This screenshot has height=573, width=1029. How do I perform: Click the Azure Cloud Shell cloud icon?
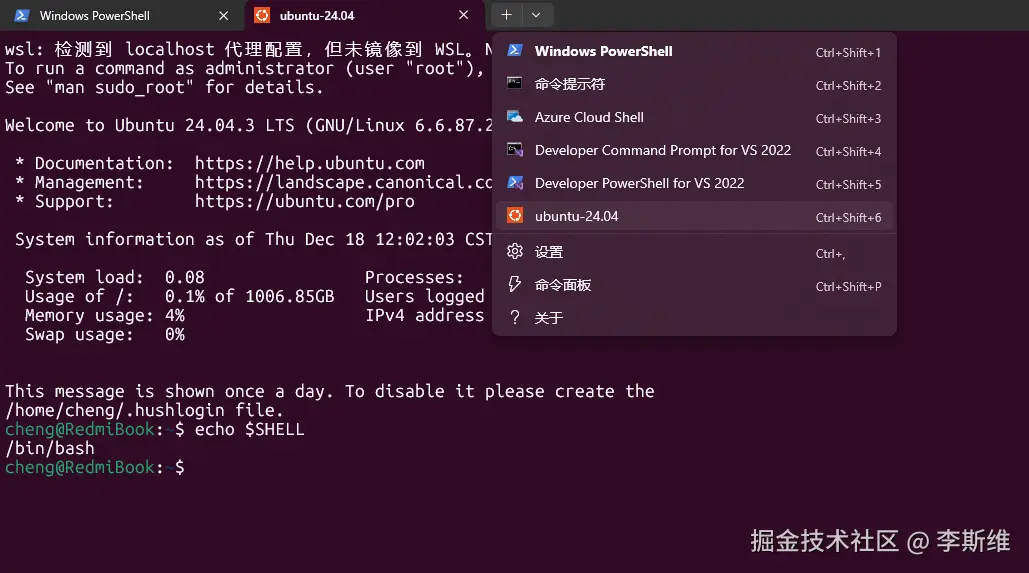515,117
